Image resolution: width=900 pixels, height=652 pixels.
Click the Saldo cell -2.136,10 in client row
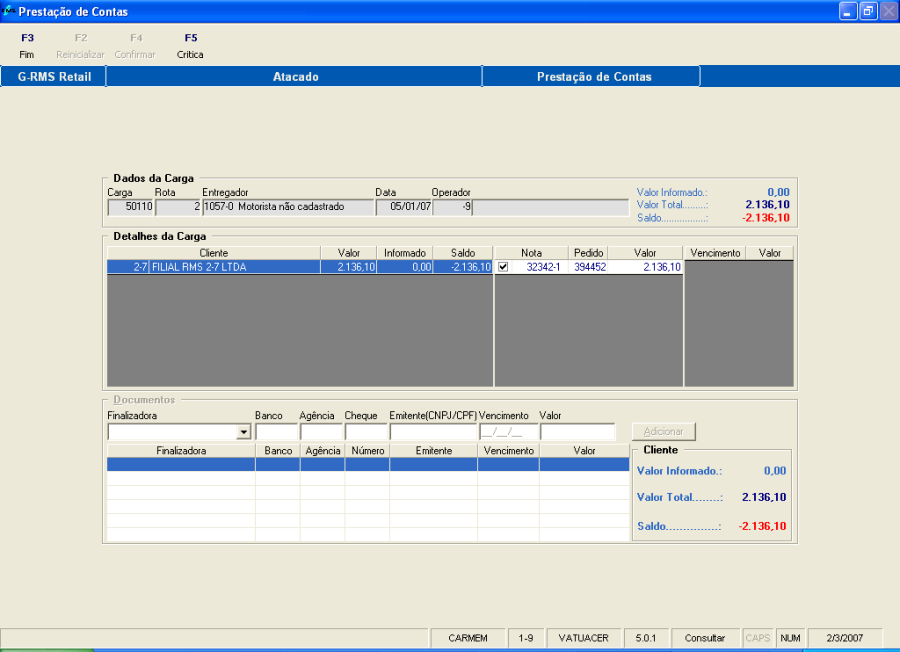463,267
